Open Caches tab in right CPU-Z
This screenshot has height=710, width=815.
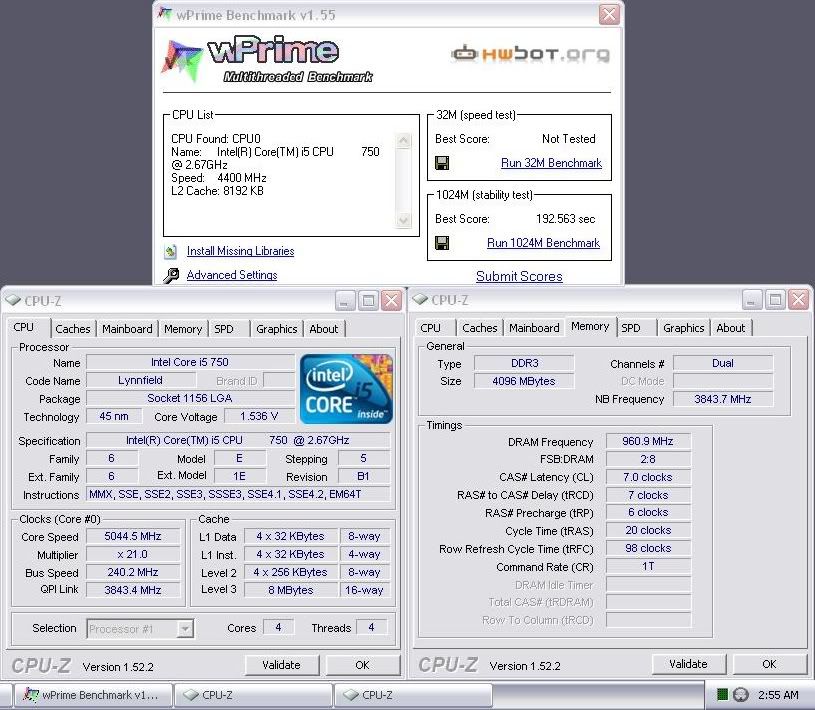point(480,328)
